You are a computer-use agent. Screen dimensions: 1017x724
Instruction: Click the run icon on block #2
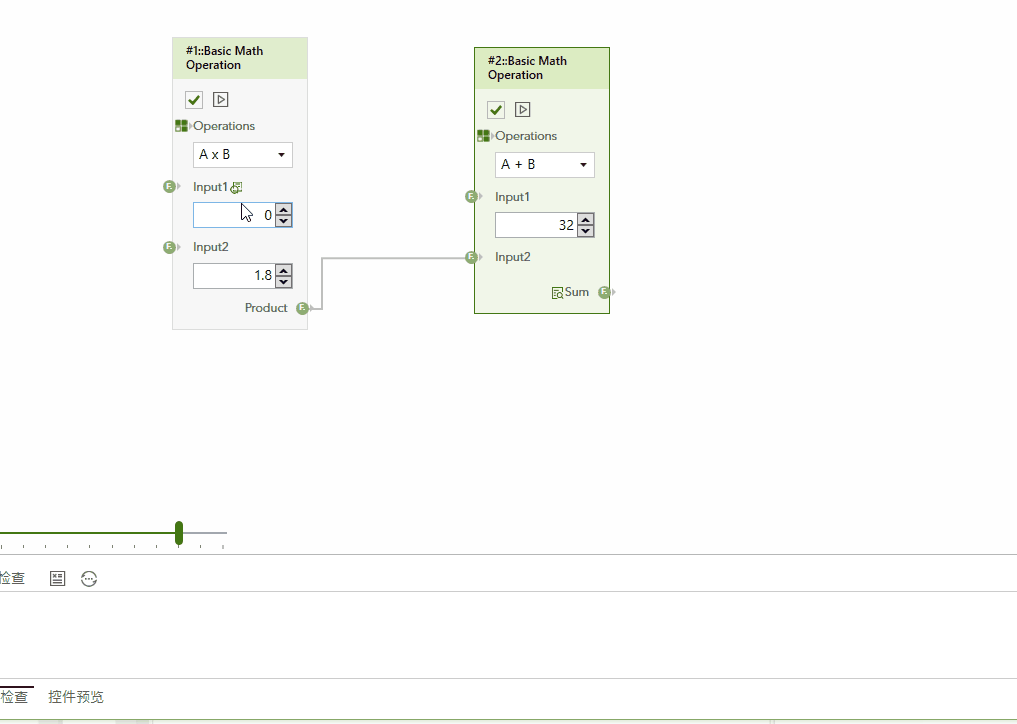(523, 110)
